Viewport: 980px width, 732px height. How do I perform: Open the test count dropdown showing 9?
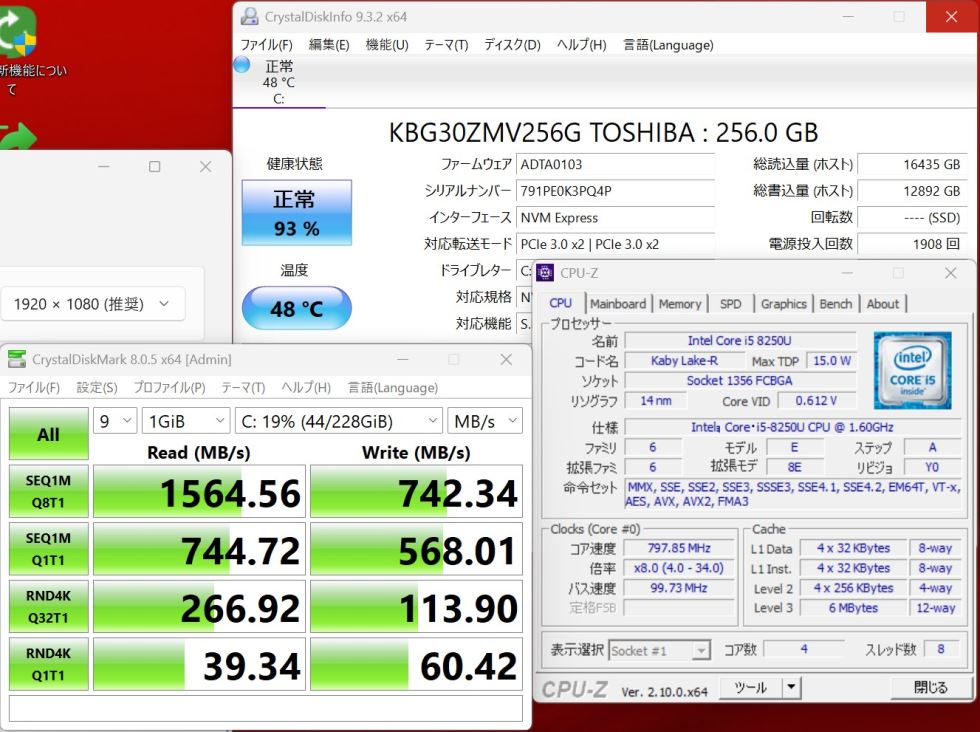point(115,421)
